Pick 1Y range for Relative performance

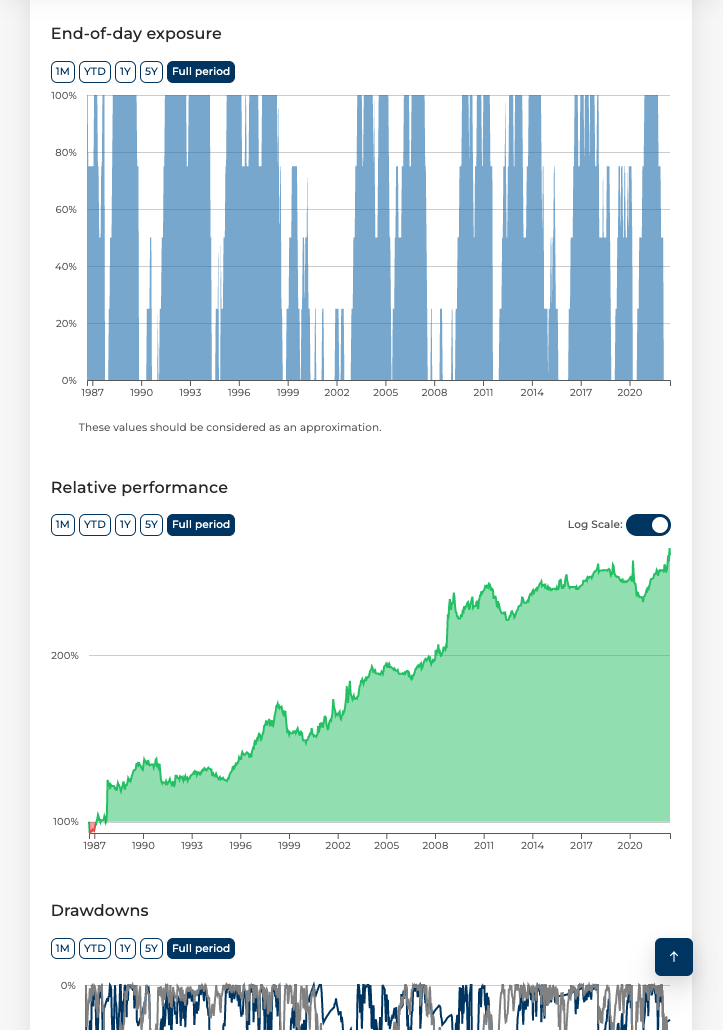point(125,525)
